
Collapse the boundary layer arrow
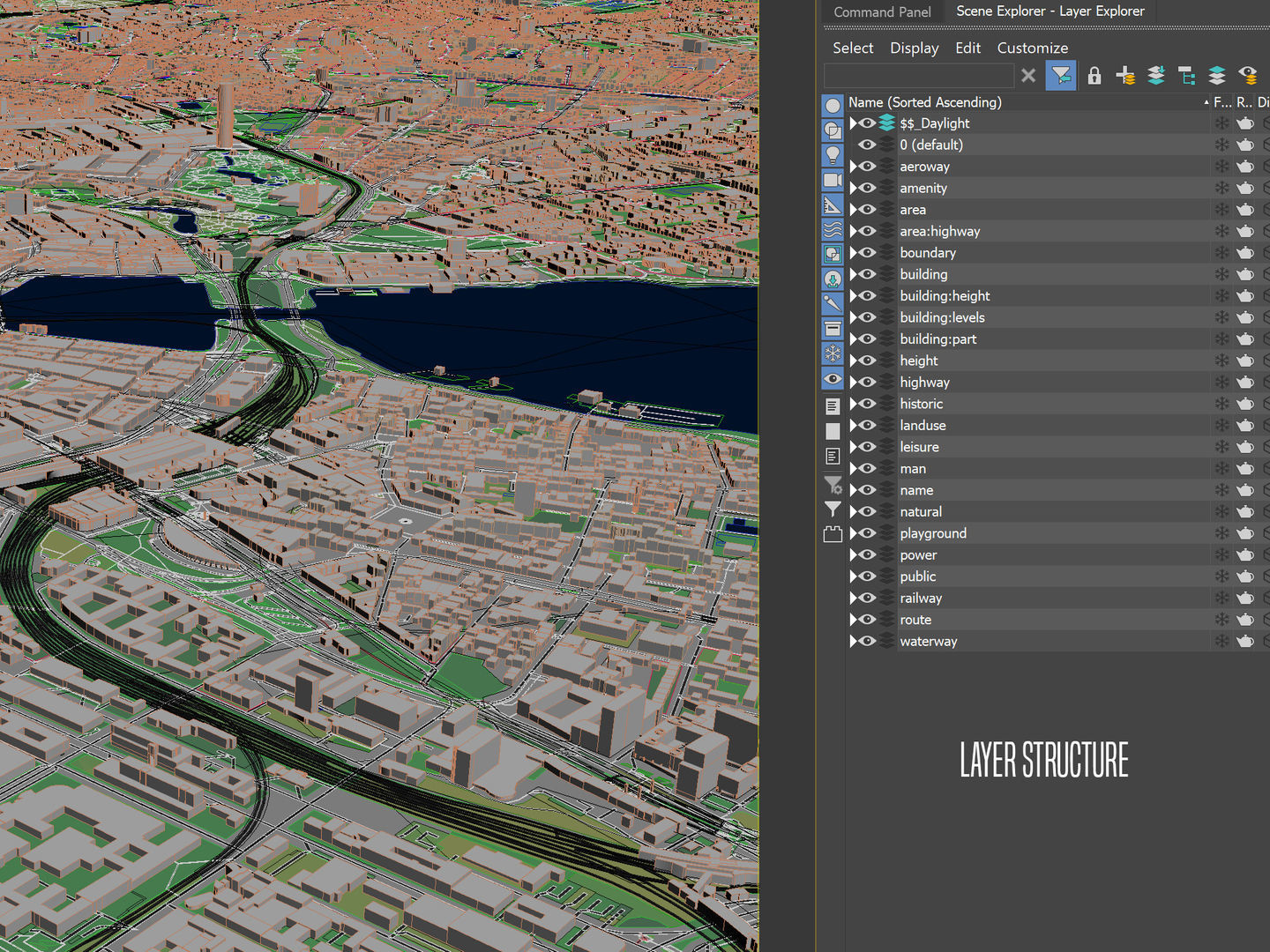pos(854,252)
